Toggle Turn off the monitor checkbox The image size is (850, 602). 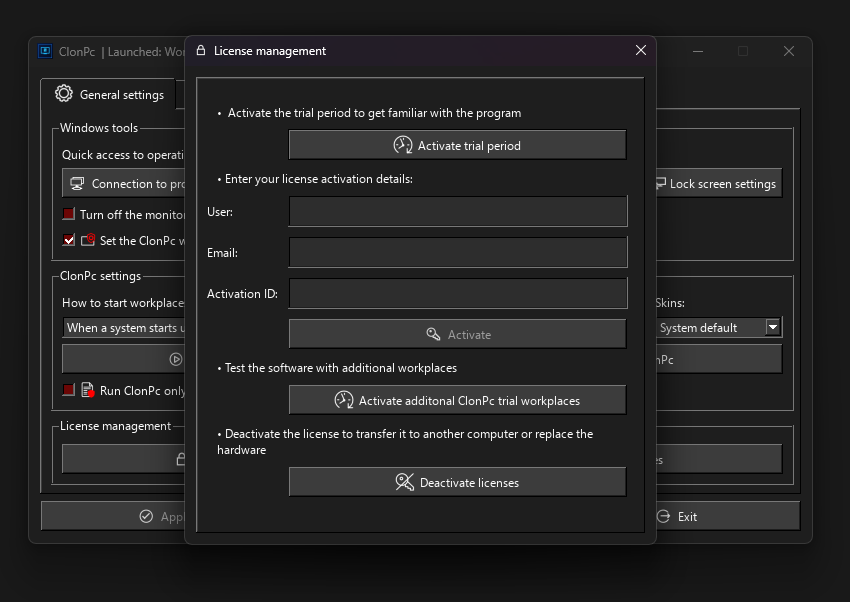[x=68, y=213]
